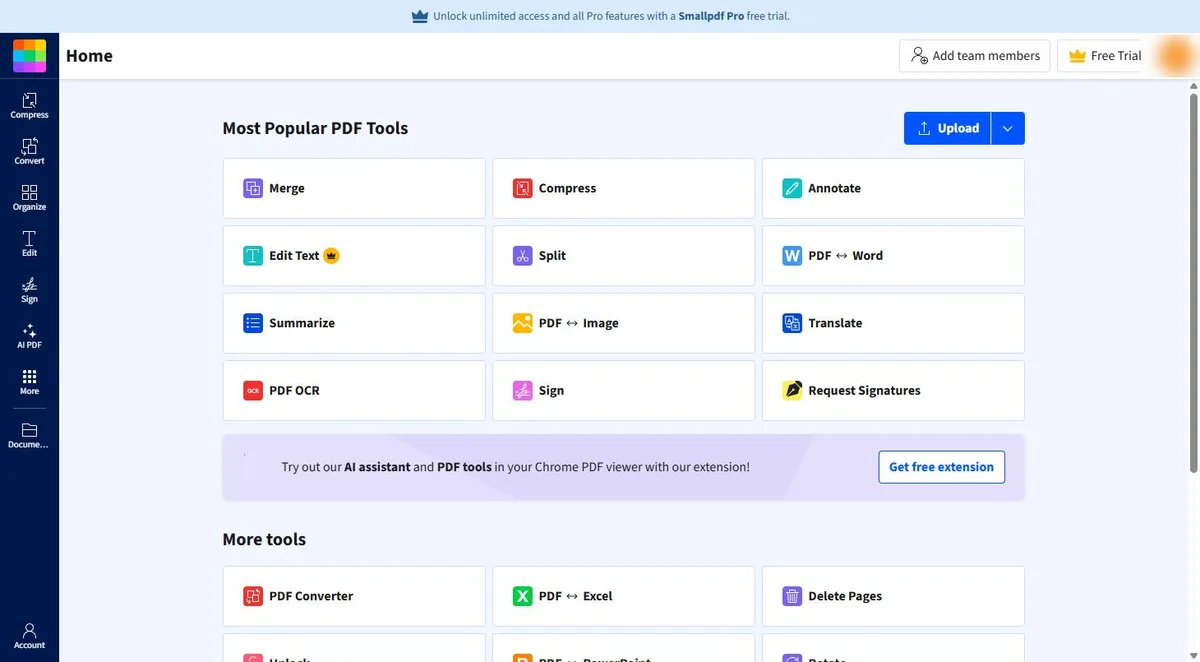Click the Edit Text card icon

point(253,256)
